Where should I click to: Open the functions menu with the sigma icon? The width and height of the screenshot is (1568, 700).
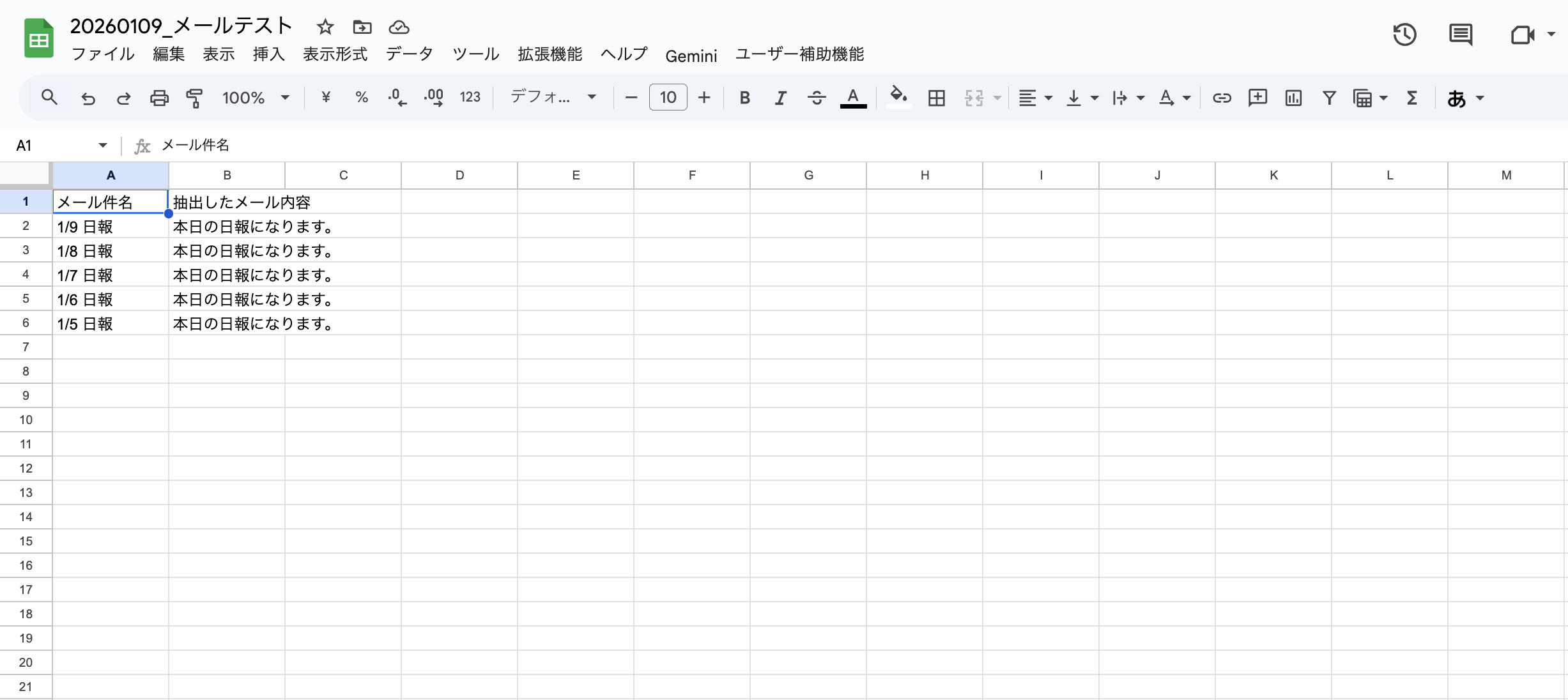click(1411, 97)
